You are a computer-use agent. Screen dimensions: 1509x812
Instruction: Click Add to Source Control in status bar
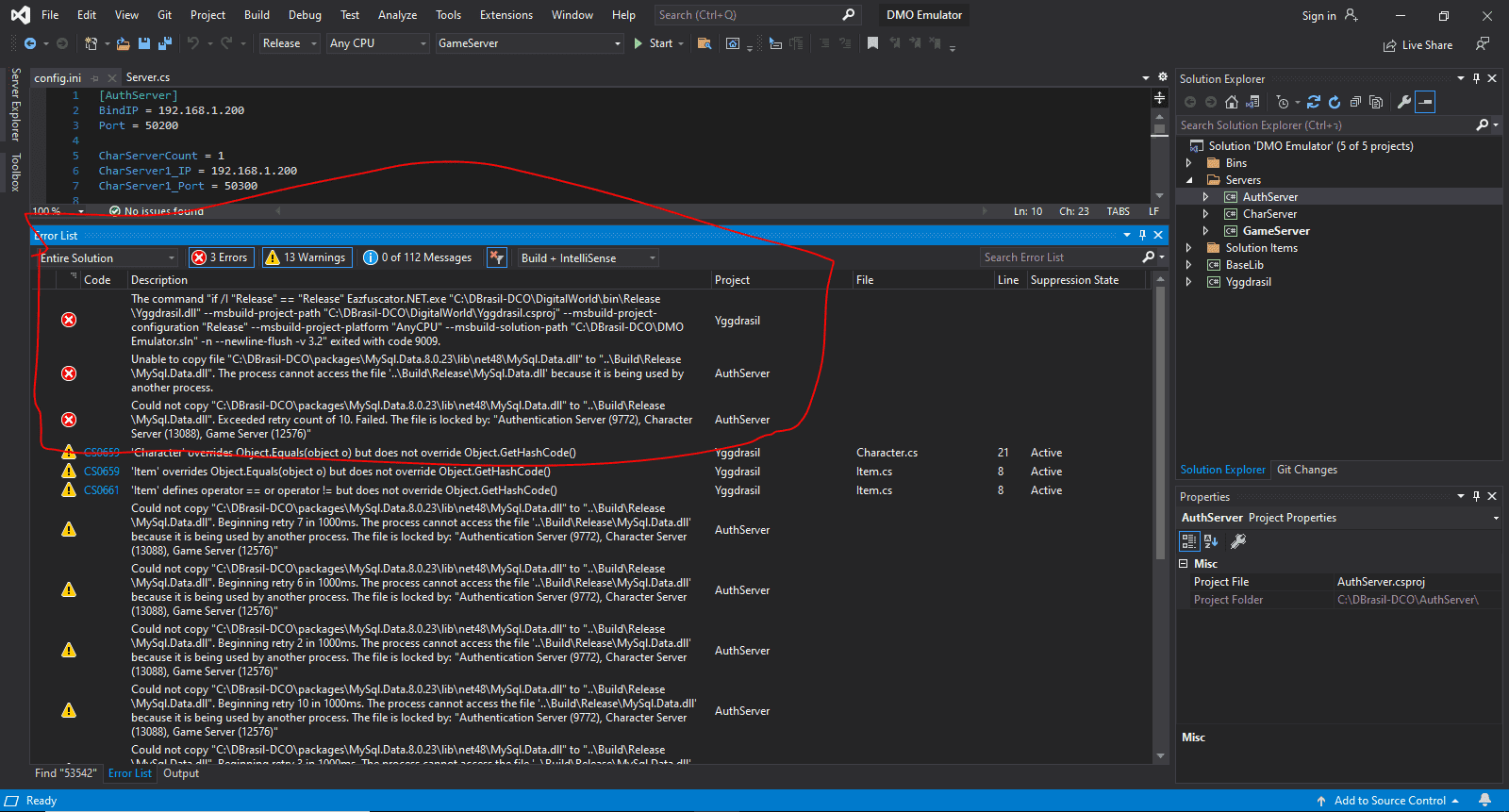(x=1389, y=801)
